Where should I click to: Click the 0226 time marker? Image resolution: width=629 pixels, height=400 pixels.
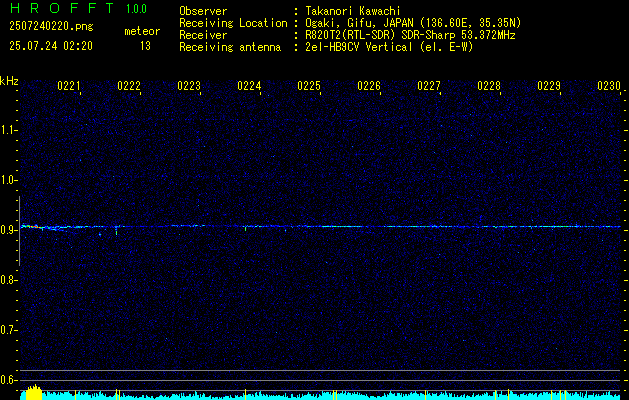click(x=369, y=86)
